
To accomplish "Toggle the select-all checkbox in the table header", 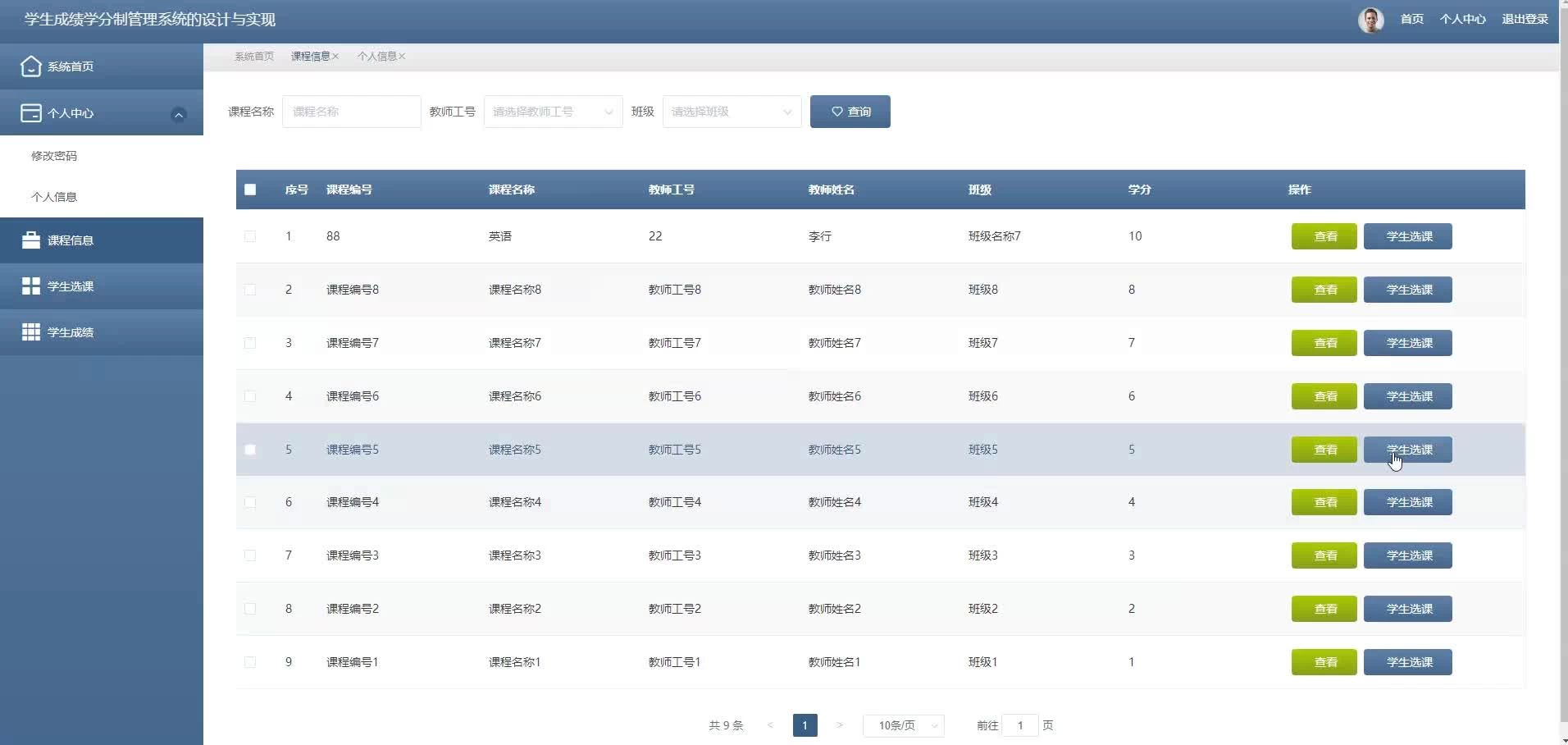I will tap(250, 190).
